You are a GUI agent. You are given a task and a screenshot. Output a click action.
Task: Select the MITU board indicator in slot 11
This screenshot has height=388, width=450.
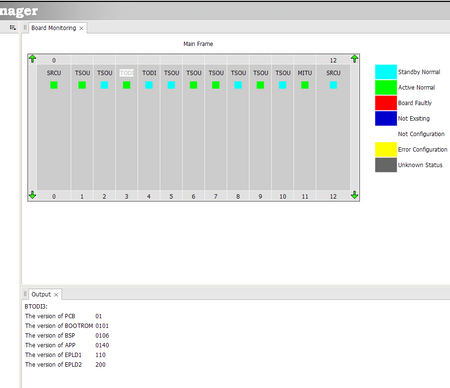(305, 85)
